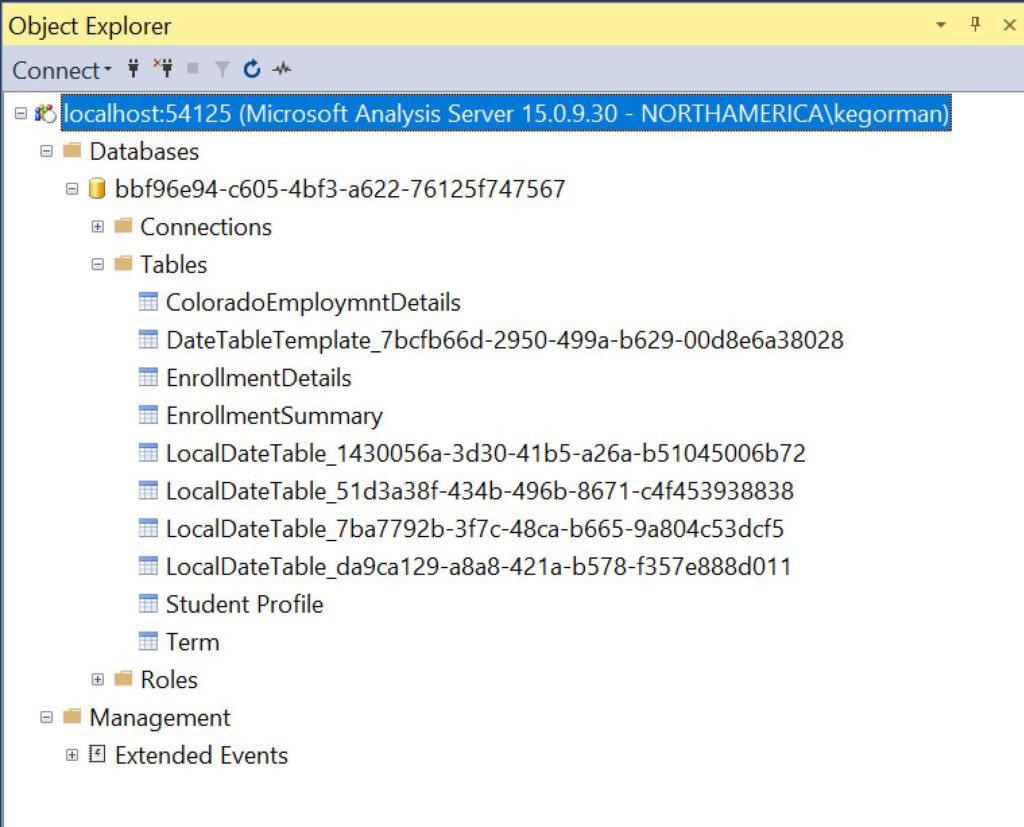Viewport: 1024px width, 827px height.
Task: Click the Filter funnel icon
Action: [x=222, y=69]
